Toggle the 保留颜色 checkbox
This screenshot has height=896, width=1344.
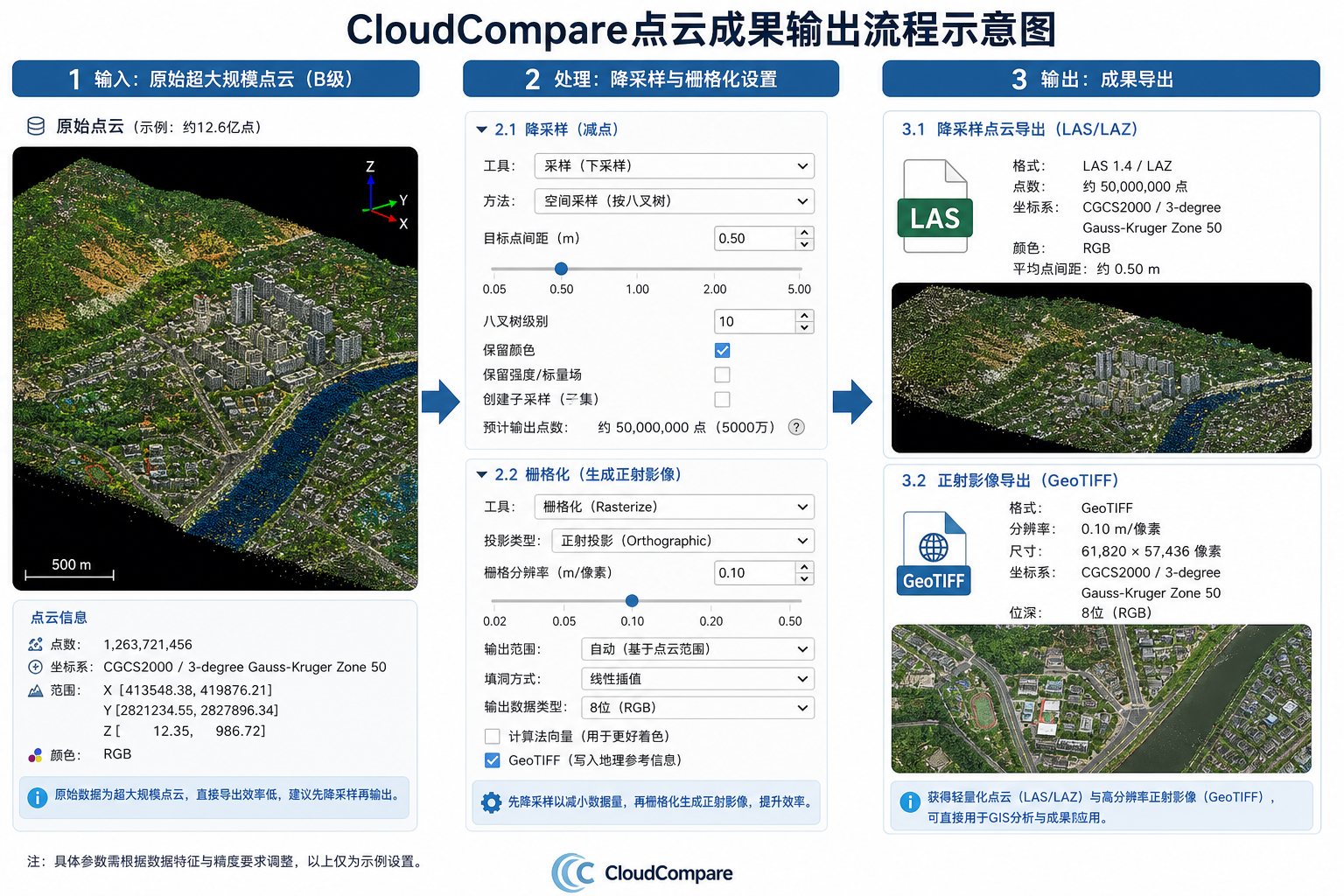point(722,350)
